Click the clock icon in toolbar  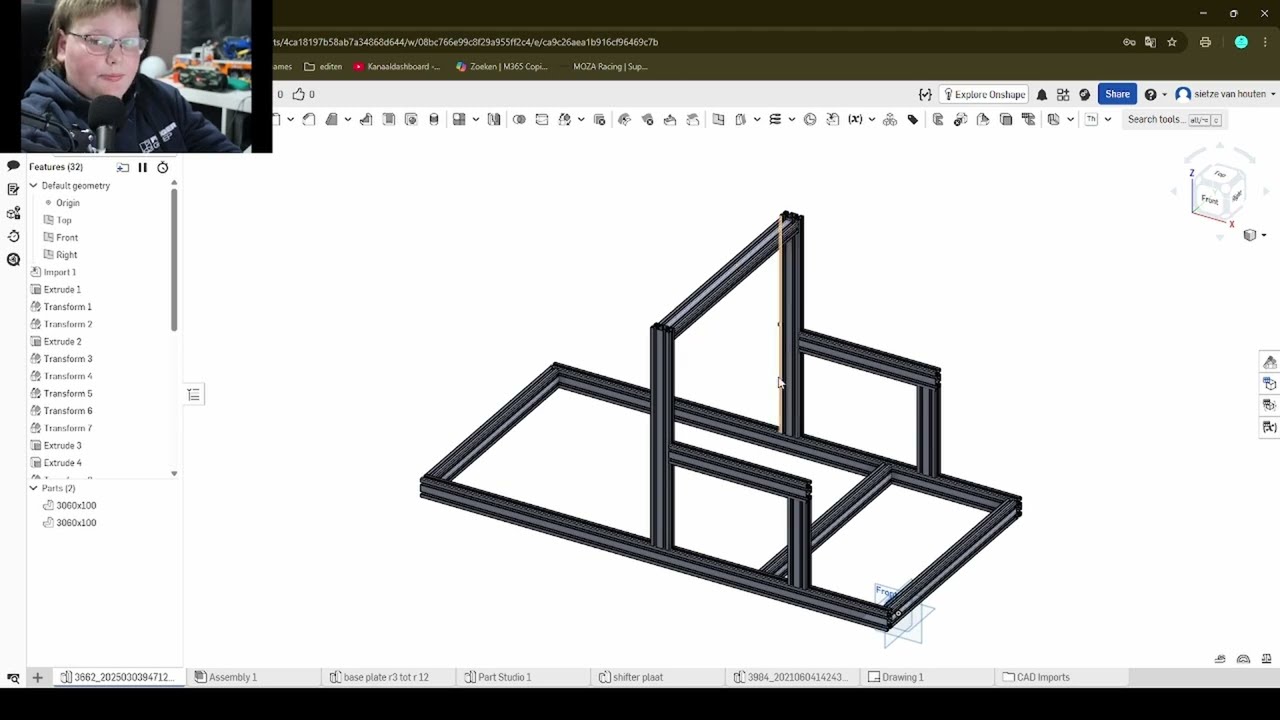(810, 120)
